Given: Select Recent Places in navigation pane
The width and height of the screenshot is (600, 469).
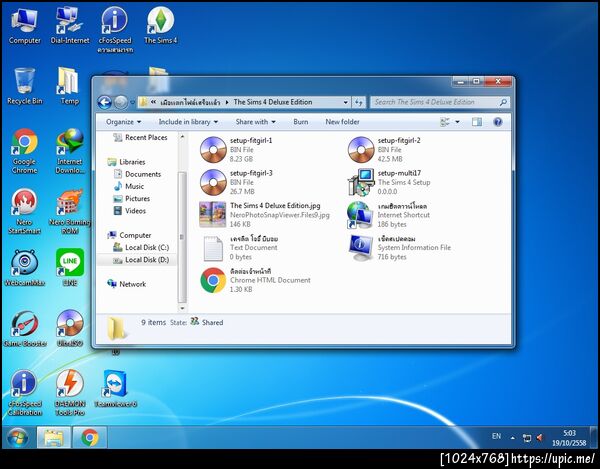Looking at the screenshot, I should click(140, 137).
